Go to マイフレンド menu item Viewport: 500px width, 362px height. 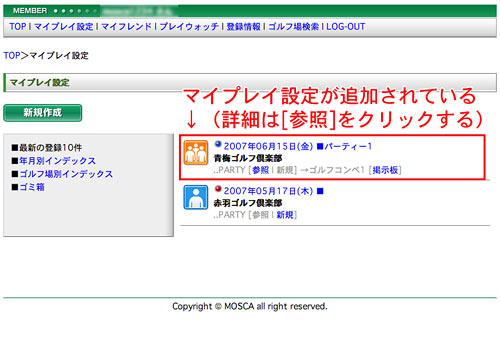(x=126, y=27)
